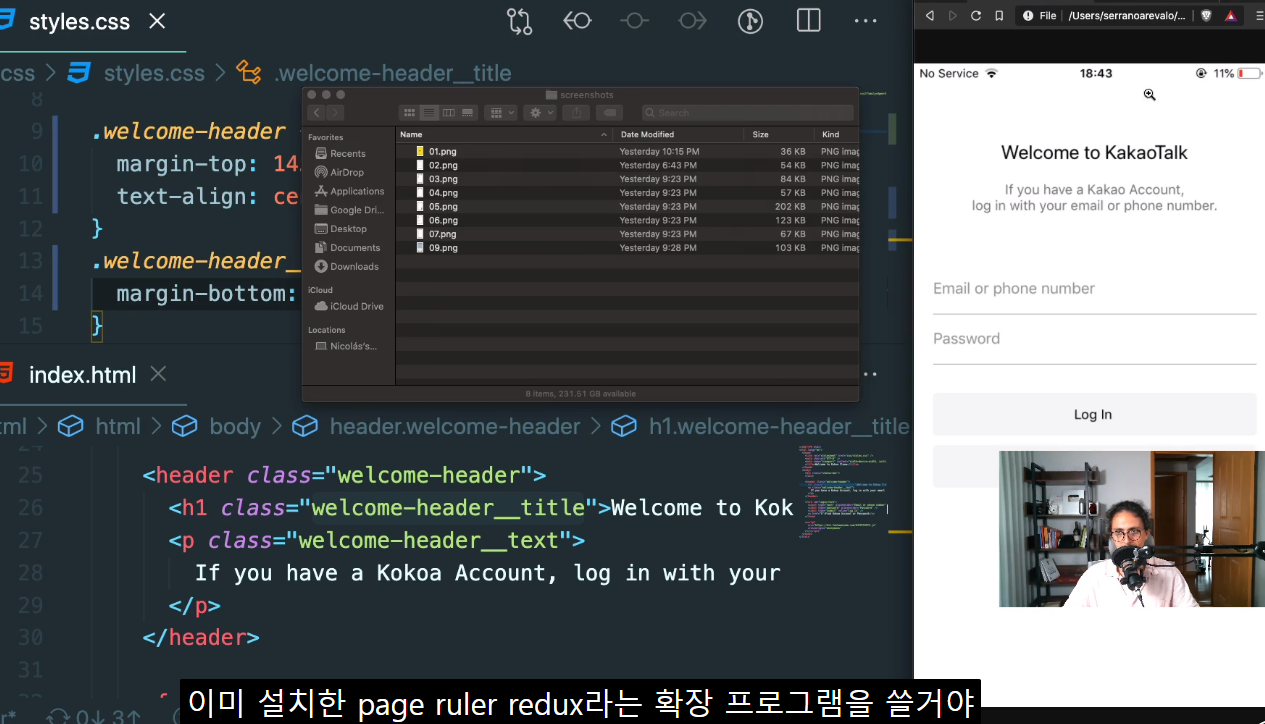
Task: Go to previous change arrow in editor toolbar
Action: [x=577, y=21]
